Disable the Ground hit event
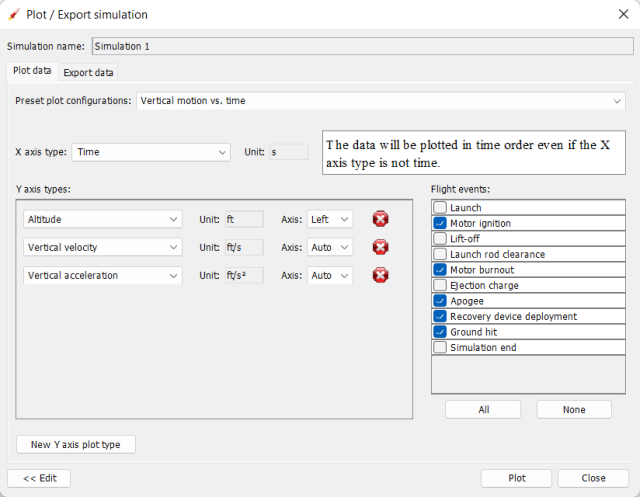The height and width of the screenshot is (497, 640). point(440,331)
